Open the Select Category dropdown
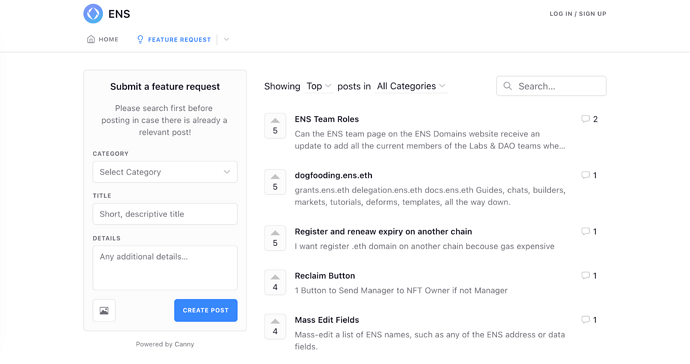 165,172
